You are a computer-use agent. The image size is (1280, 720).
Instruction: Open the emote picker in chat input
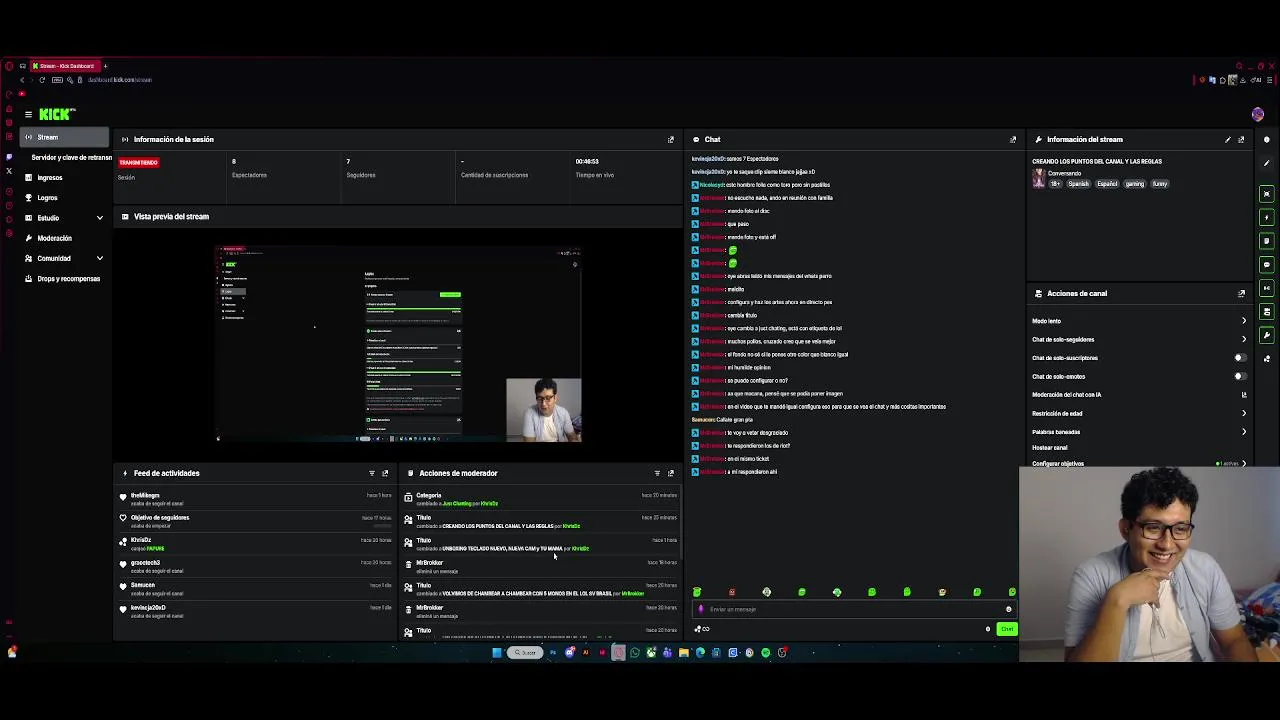tap(1008, 609)
